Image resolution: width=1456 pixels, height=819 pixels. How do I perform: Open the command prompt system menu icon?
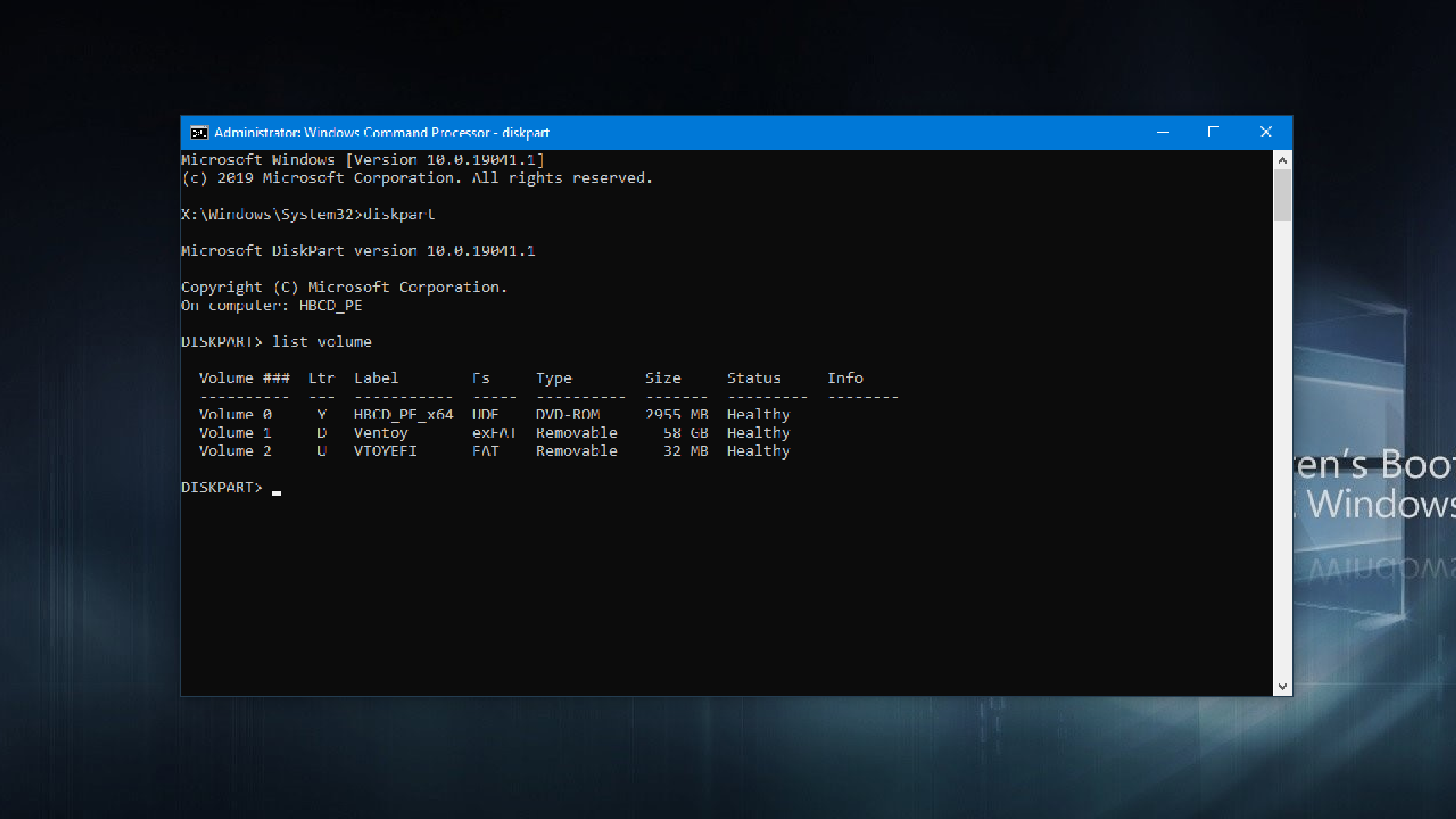199,133
